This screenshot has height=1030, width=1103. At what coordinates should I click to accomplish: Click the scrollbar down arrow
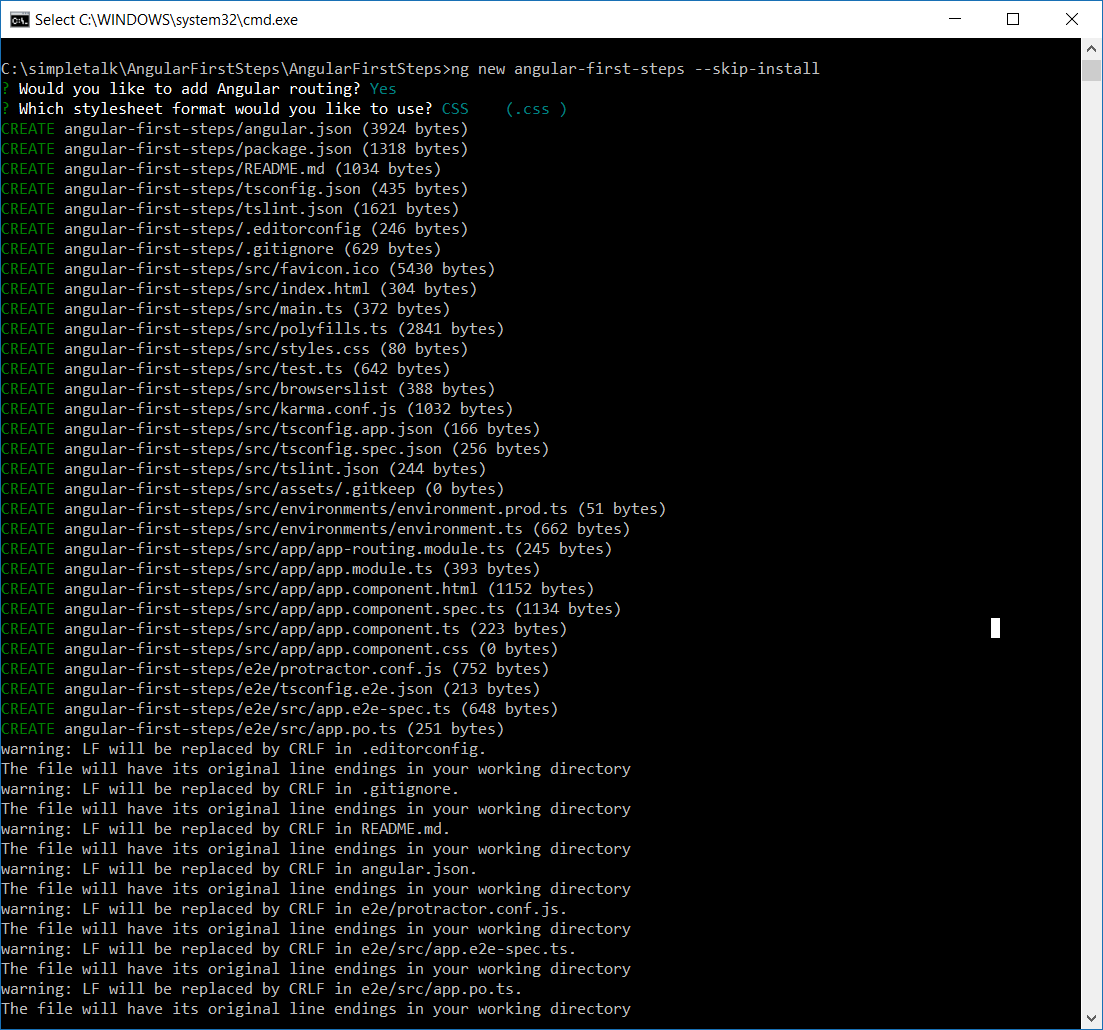(1091, 1018)
